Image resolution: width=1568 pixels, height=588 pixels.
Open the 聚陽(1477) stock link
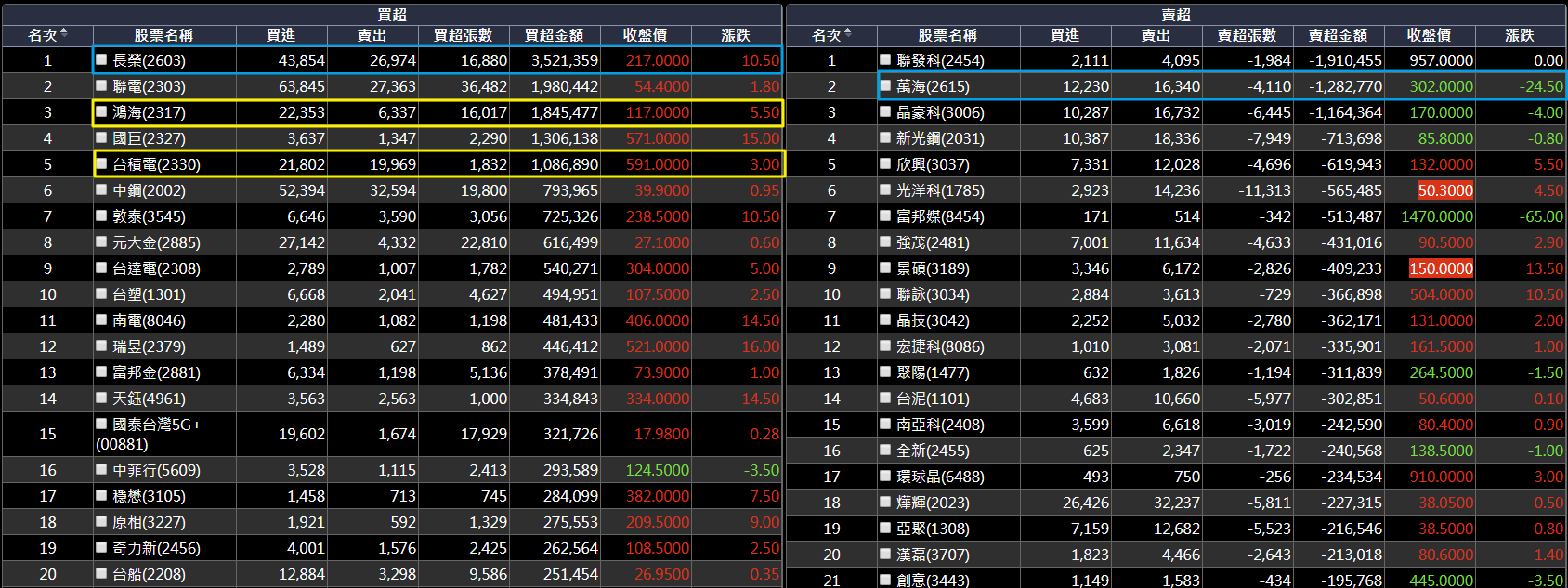(933, 372)
